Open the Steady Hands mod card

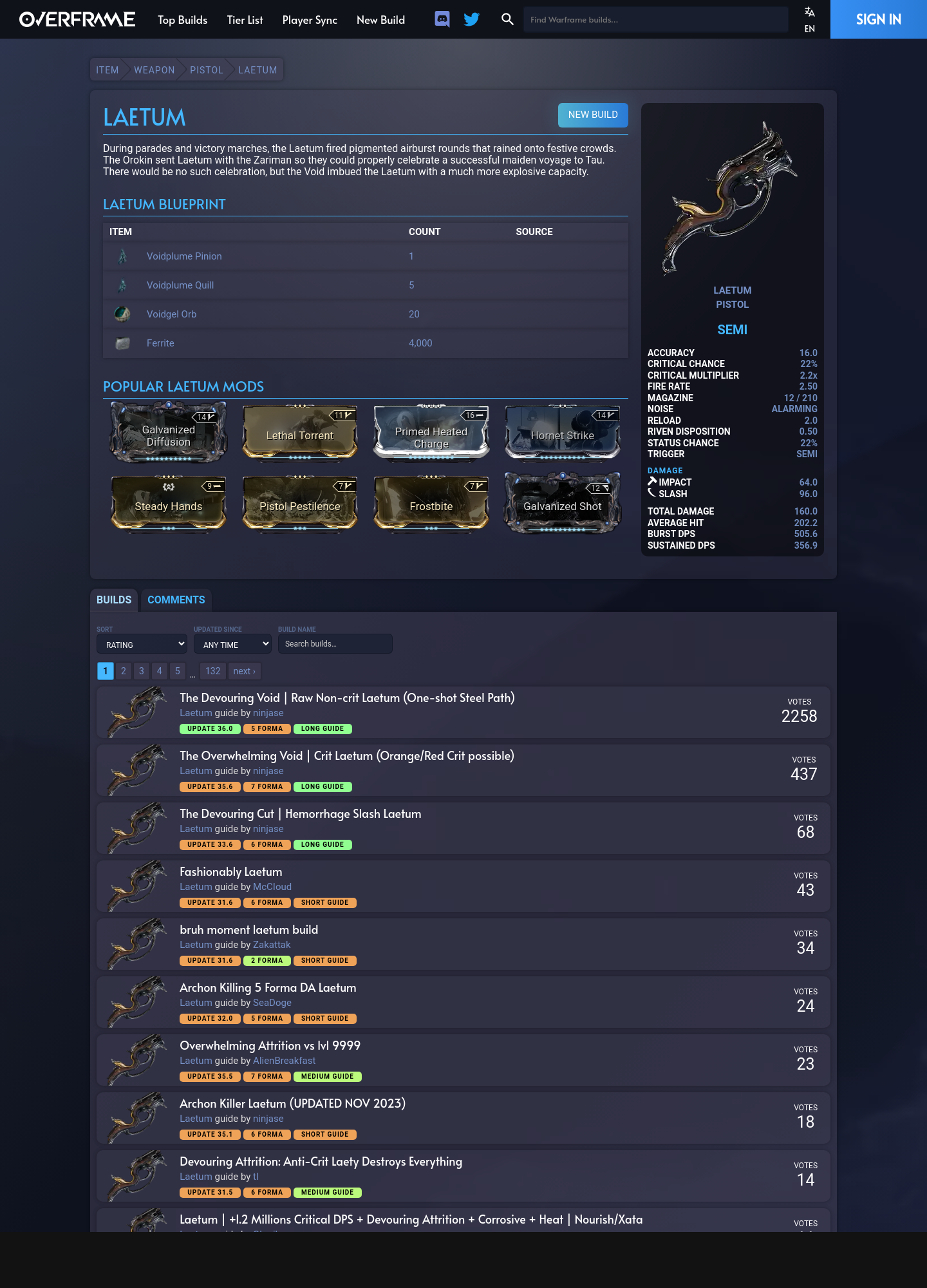coord(169,503)
